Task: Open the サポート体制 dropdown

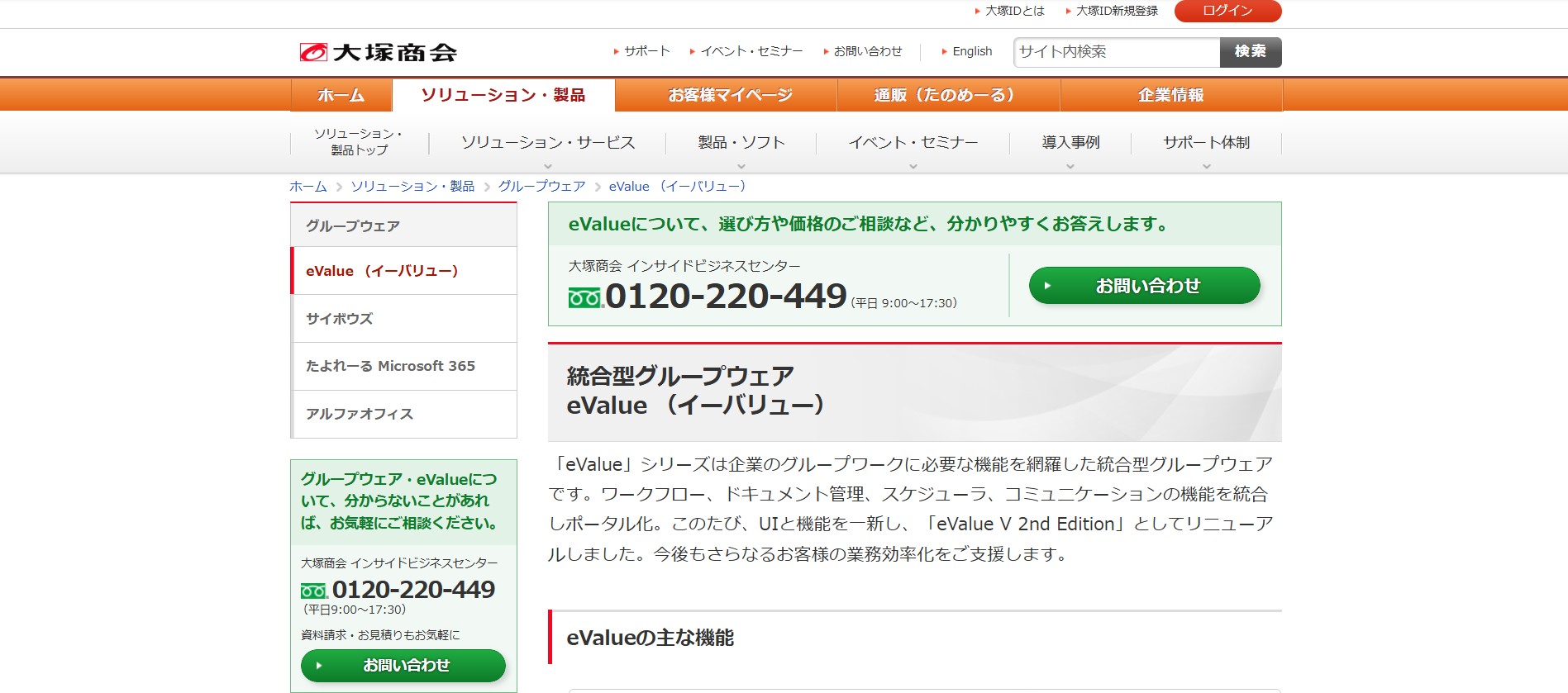Action: (x=1206, y=143)
